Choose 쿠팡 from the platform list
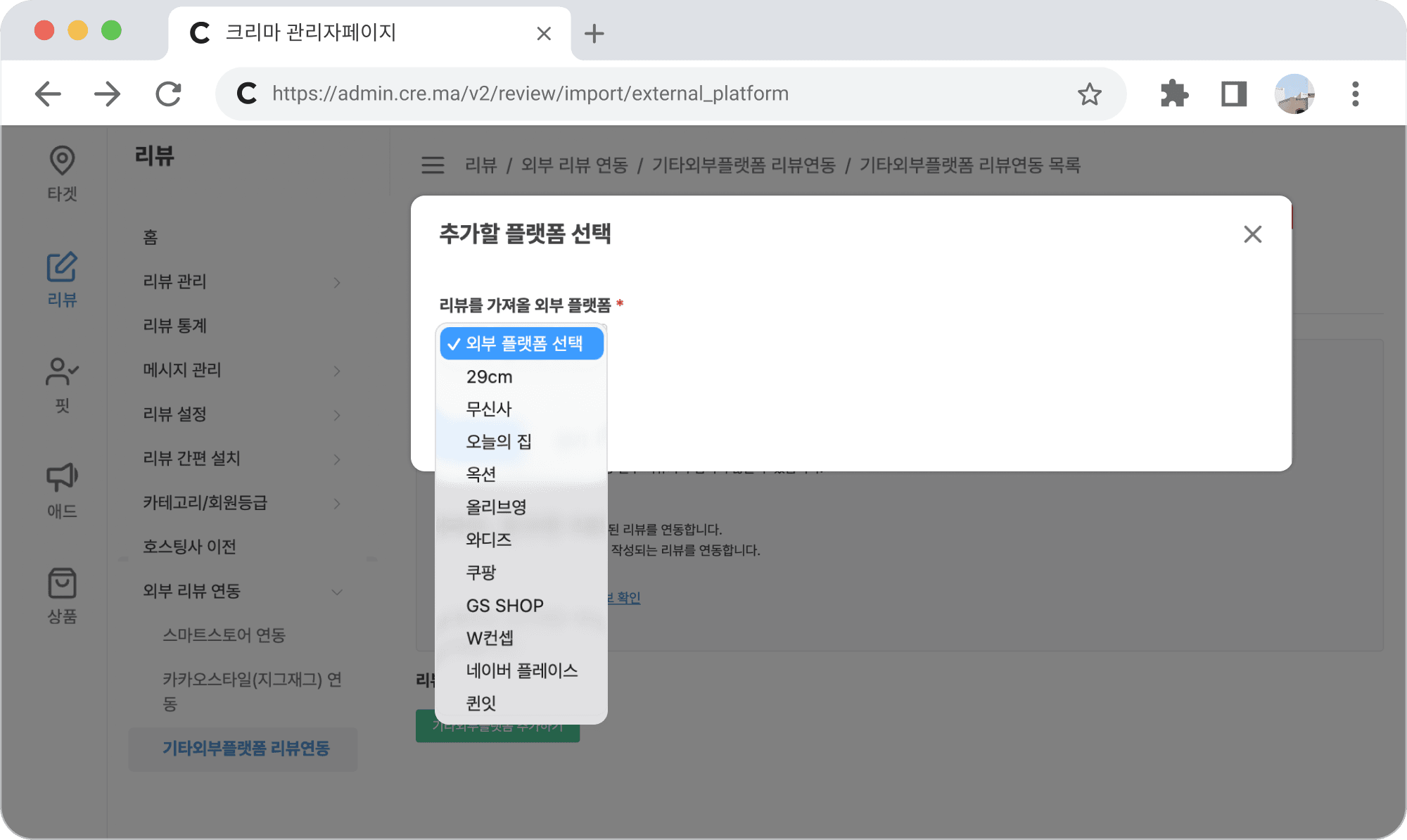1407x840 pixels. [521, 573]
